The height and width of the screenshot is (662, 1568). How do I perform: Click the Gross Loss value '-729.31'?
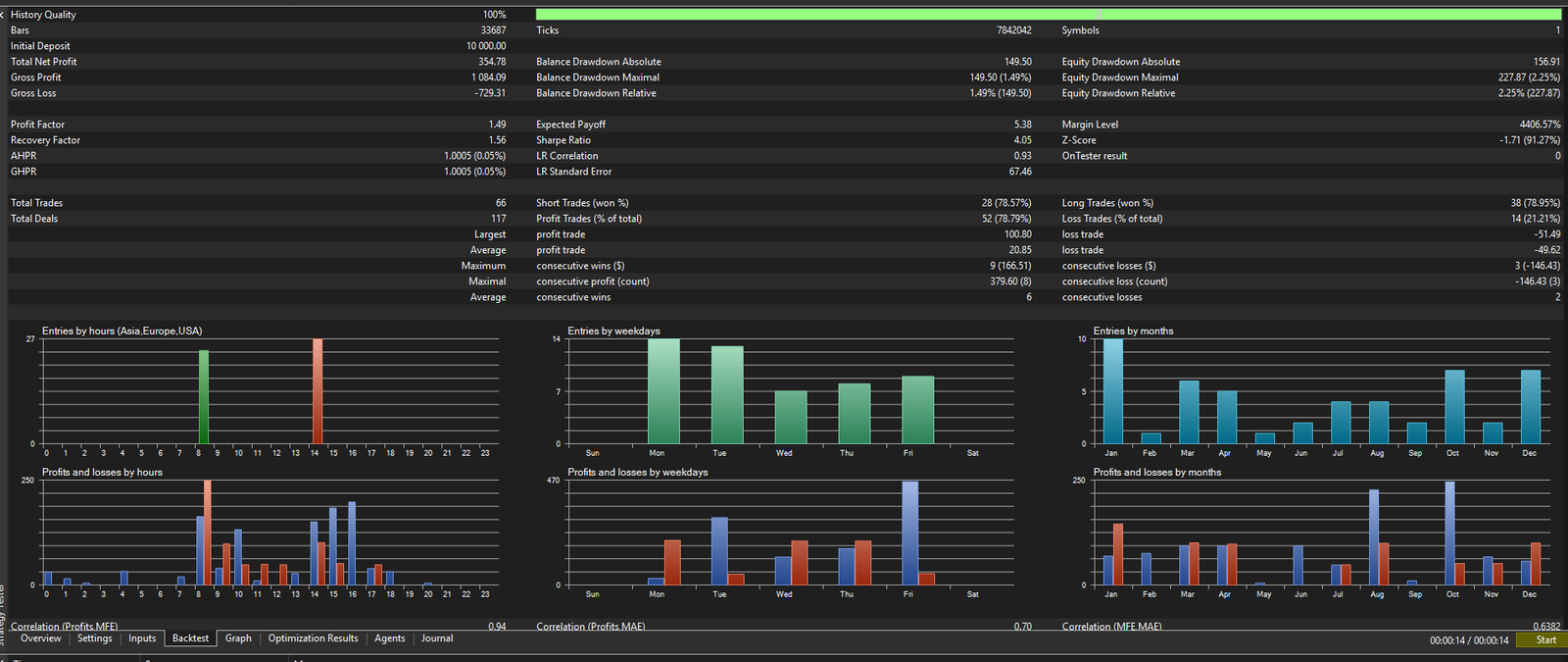[490, 93]
